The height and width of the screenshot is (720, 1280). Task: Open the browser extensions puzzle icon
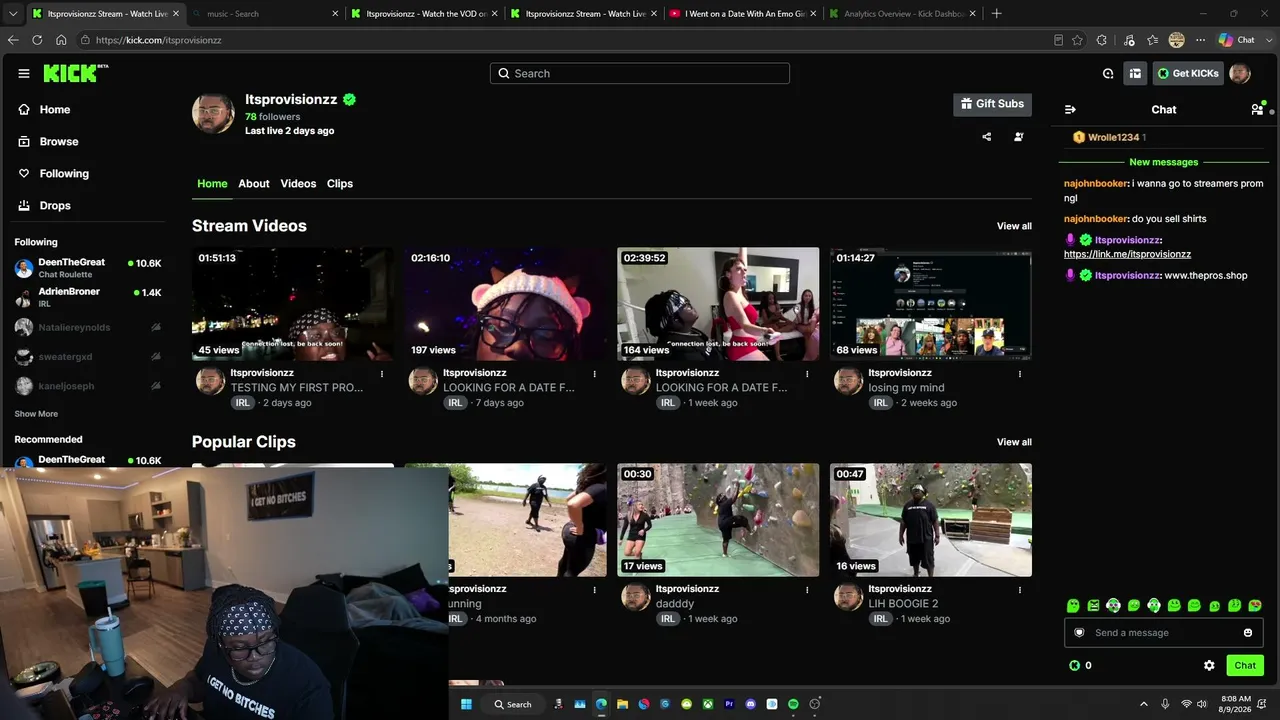click(1102, 40)
